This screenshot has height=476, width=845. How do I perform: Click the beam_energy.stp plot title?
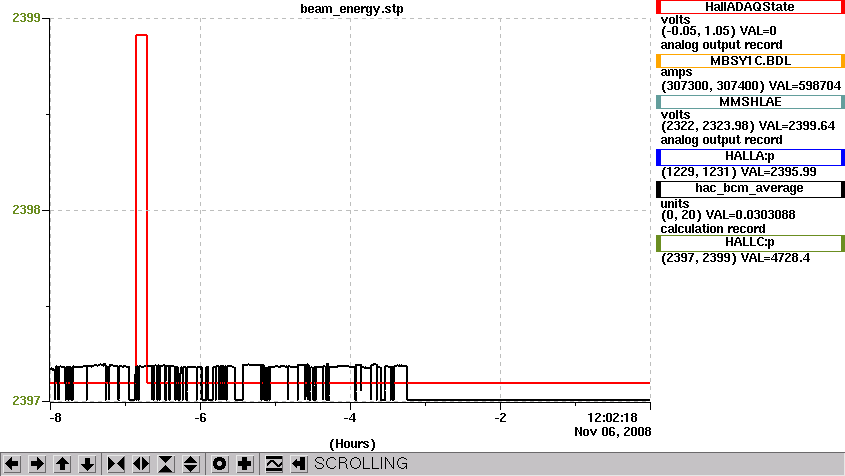tap(352, 9)
